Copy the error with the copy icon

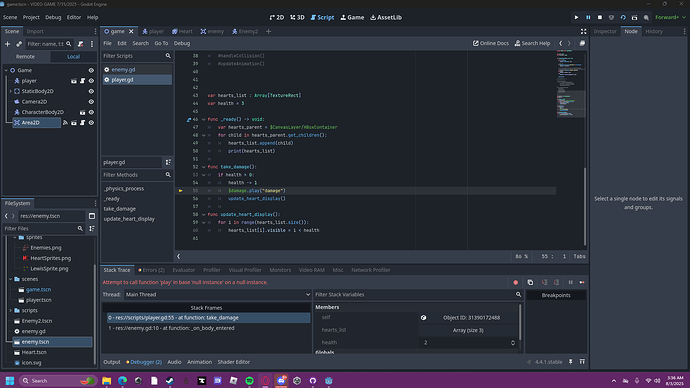point(530,282)
